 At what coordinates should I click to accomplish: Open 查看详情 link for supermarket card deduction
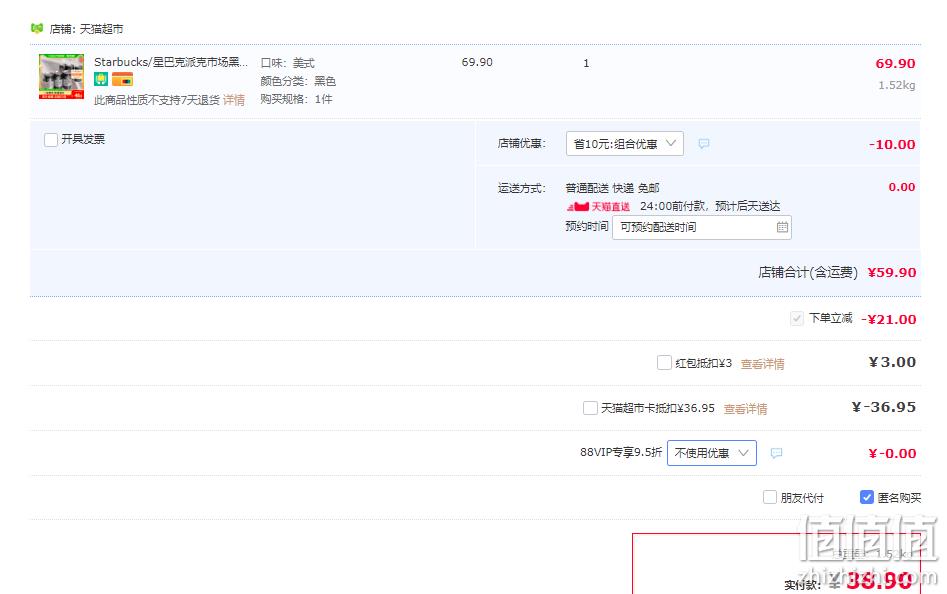coord(745,409)
